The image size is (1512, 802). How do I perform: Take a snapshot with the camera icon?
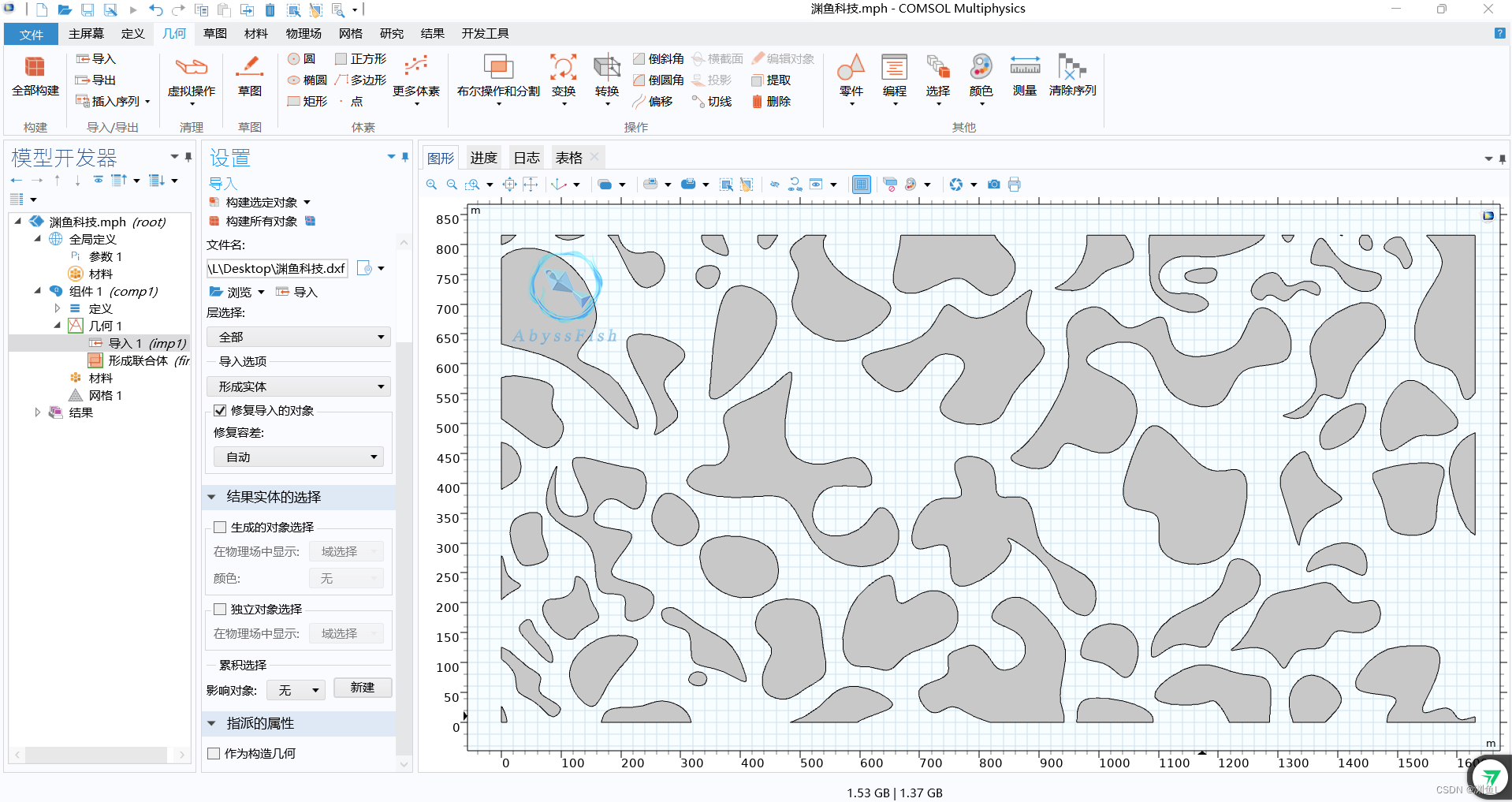[x=994, y=185]
